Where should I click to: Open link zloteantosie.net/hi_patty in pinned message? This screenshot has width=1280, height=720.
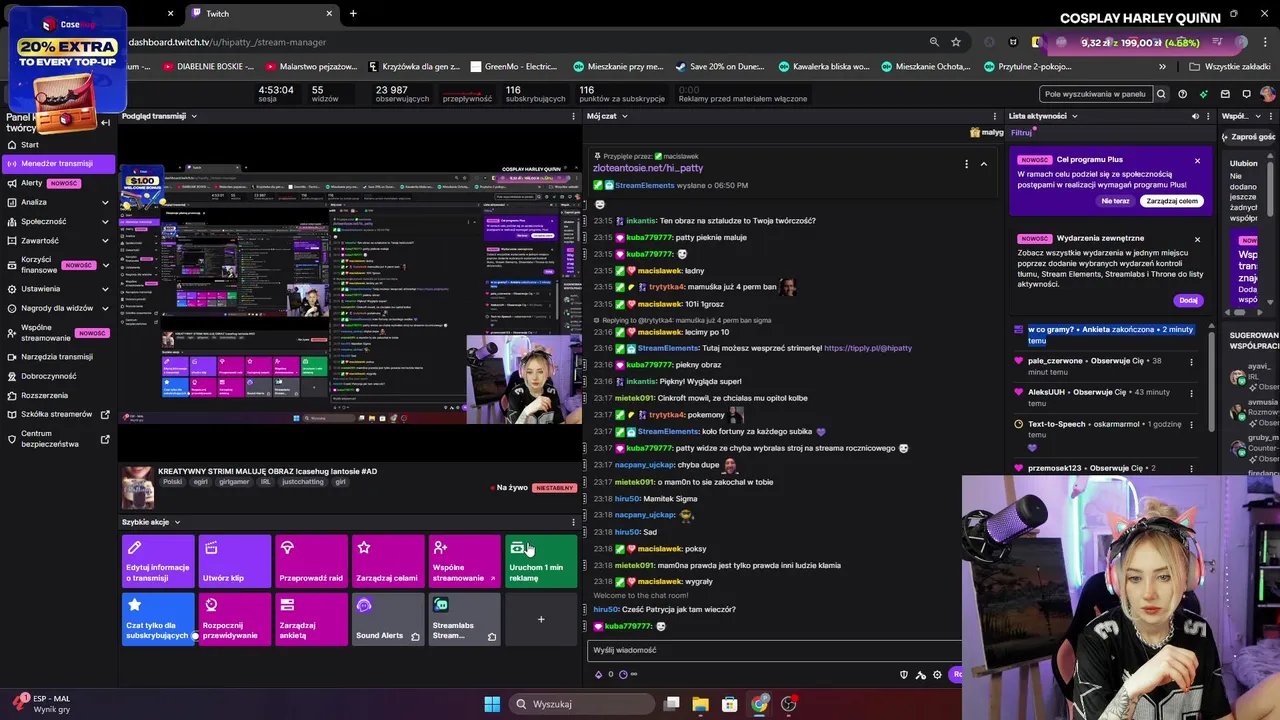click(648, 168)
